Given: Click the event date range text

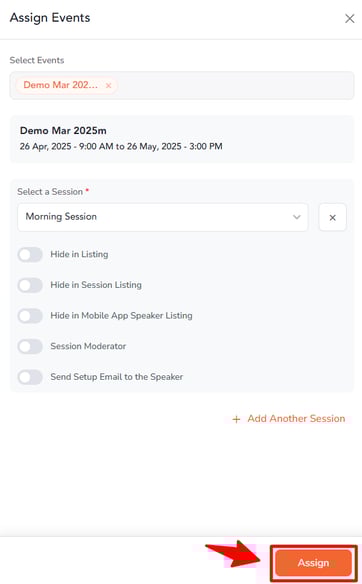Looking at the screenshot, I should click(121, 146).
